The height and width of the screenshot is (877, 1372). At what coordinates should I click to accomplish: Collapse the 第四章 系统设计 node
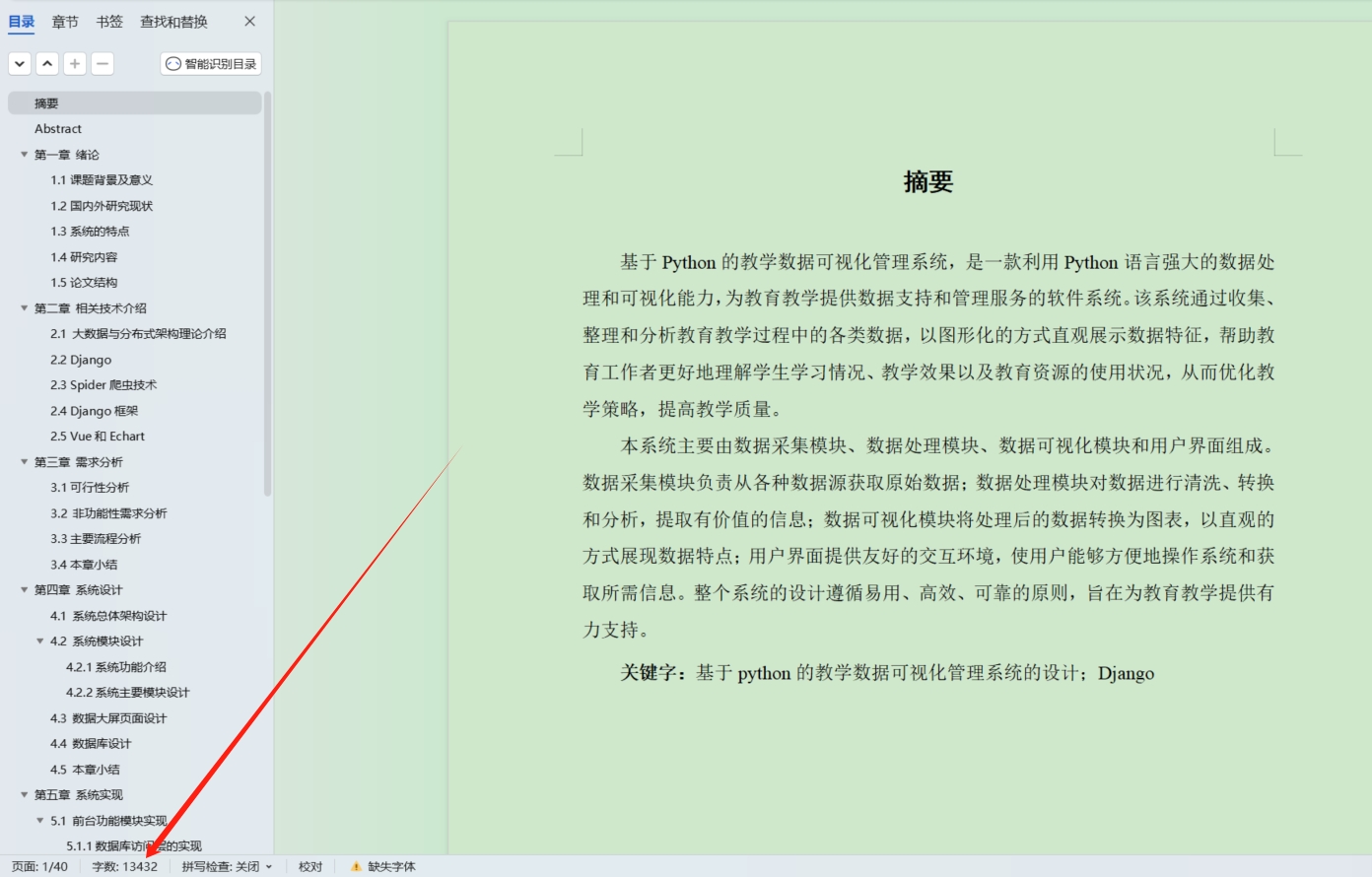pos(25,590)
